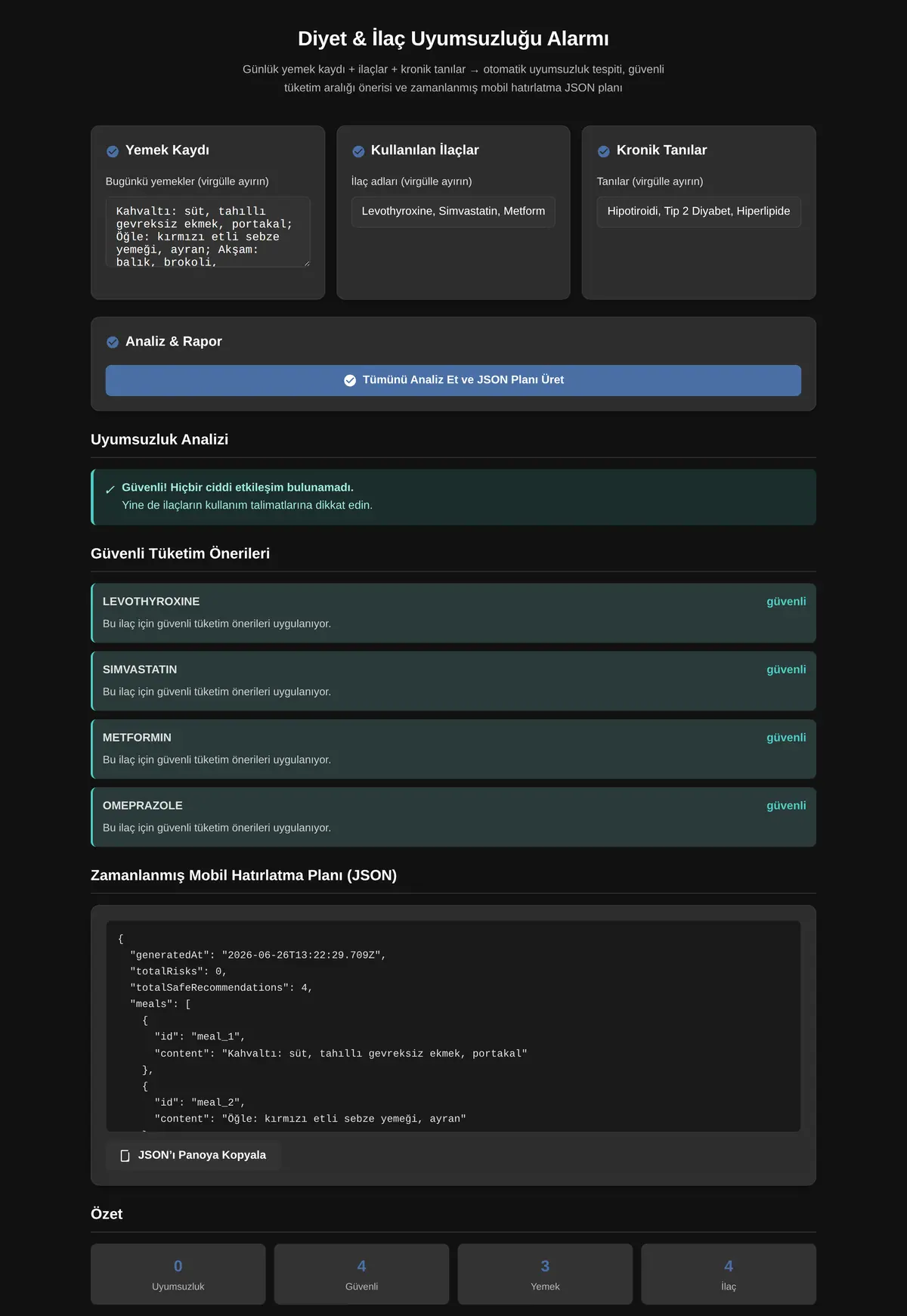Click the "generatedAt" line in the JSON output
Image resolution: width=907 pixels, height=1316 pixels.
[x=258, y=955]
